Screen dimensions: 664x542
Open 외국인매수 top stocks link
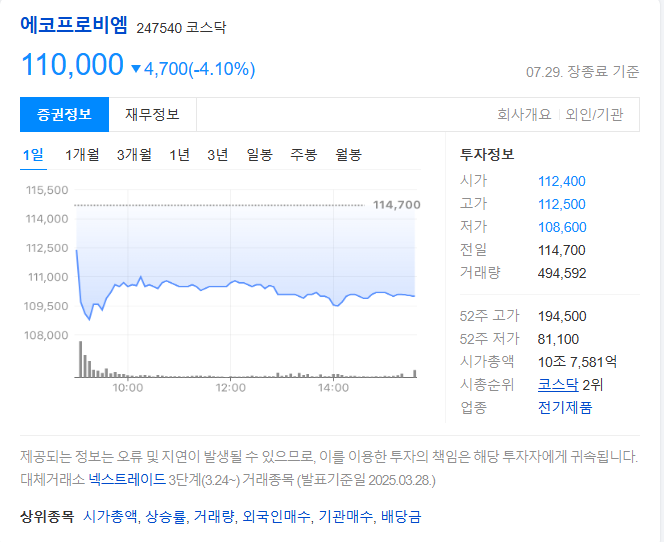coord(276,517)
